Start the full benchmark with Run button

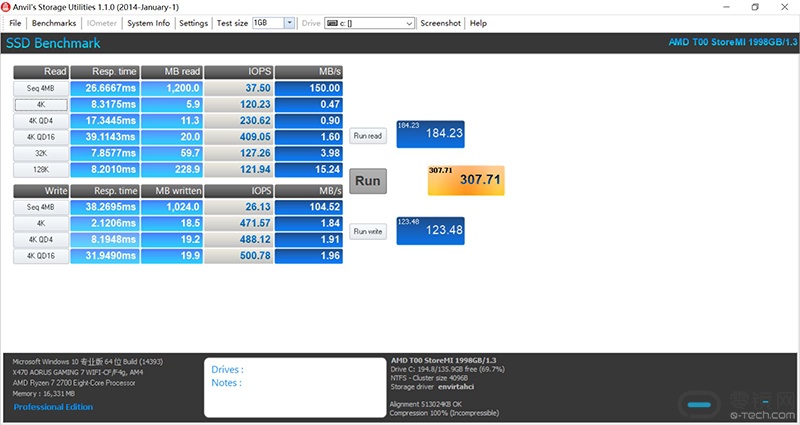pos(368,181)
